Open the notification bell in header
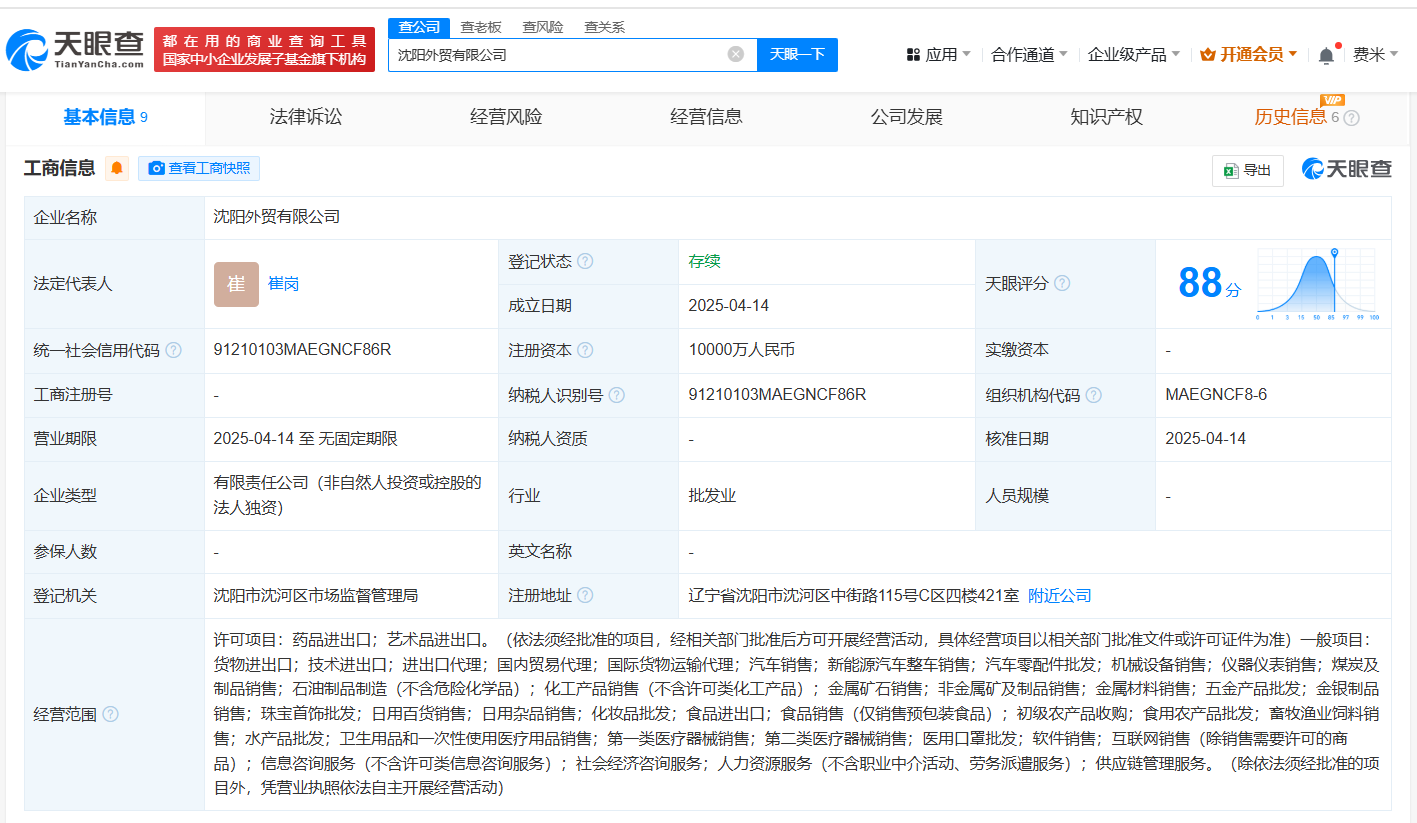 1326,55
